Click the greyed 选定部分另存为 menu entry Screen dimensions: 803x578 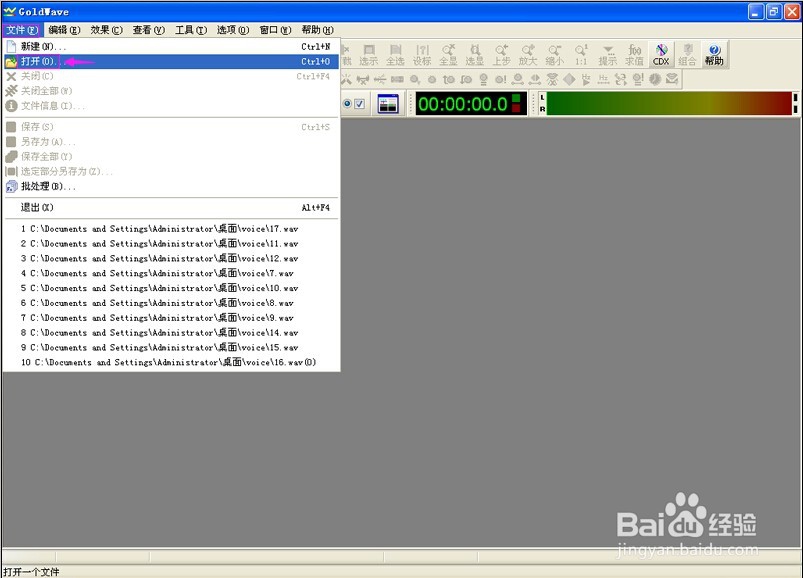tap(171, 171)
